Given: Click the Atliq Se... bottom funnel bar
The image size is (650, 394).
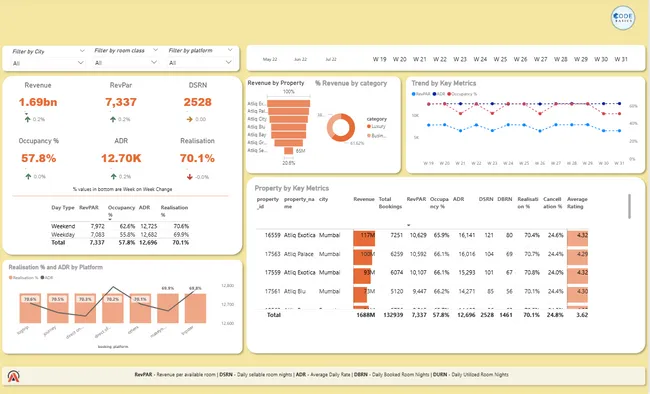Looking at the screenshot, I should click(289, 151).
